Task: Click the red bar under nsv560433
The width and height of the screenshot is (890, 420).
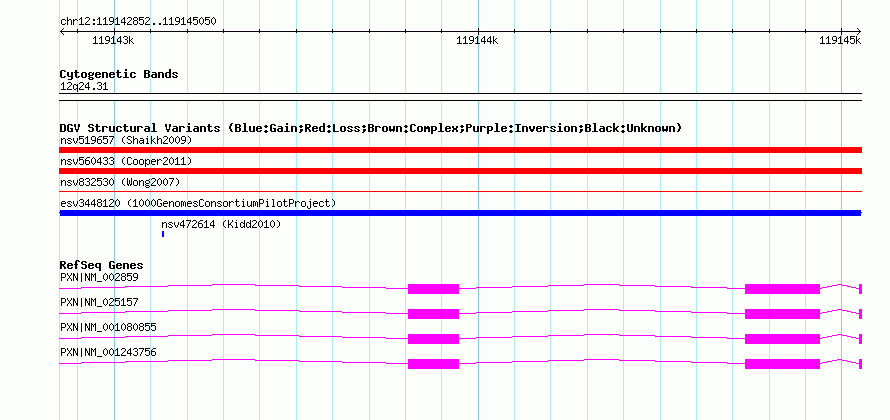Action: click(x=460, y=171)
